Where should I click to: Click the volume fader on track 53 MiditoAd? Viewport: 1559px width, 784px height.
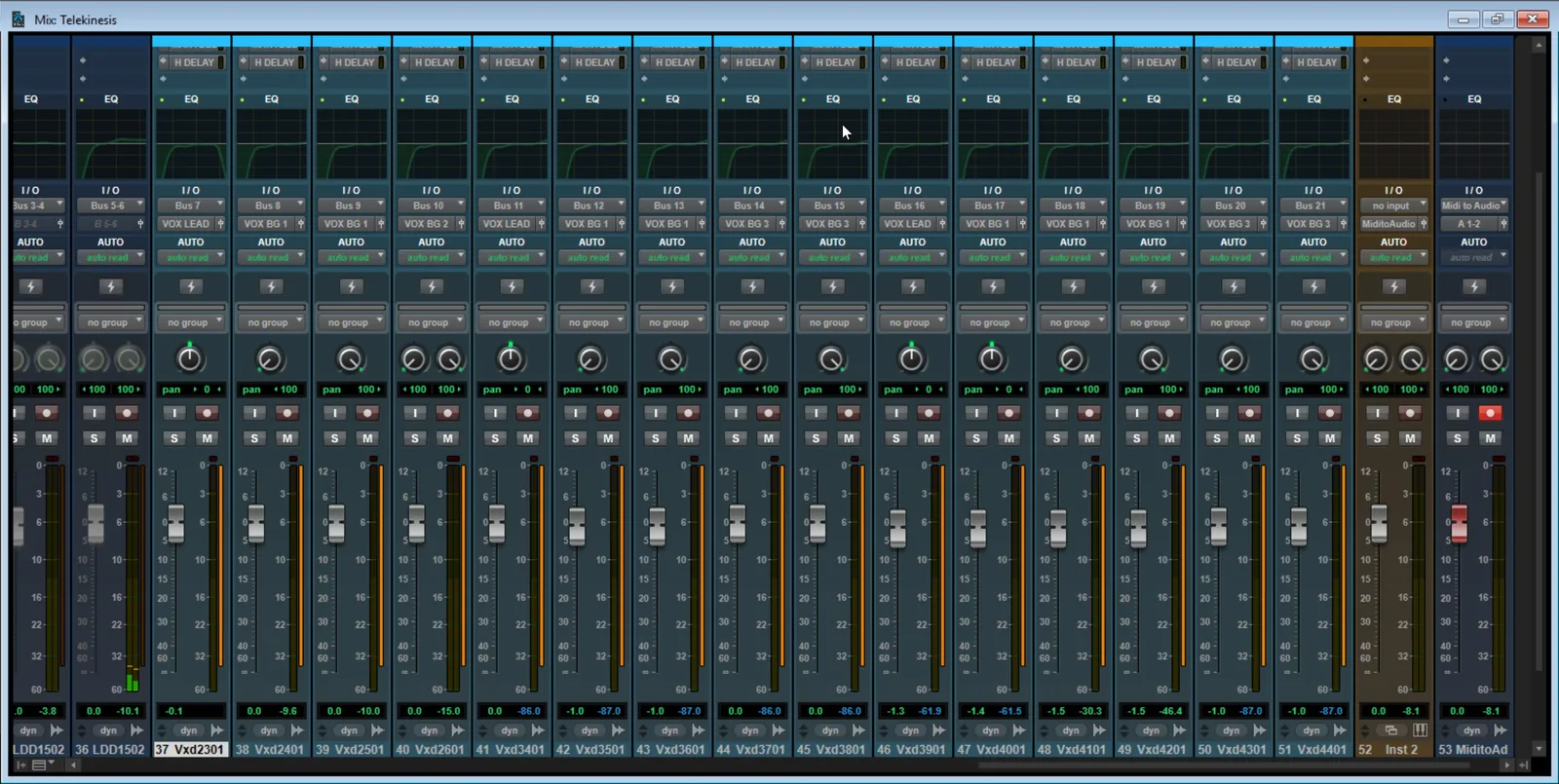pyautogui.click(x=1459, y=525)
